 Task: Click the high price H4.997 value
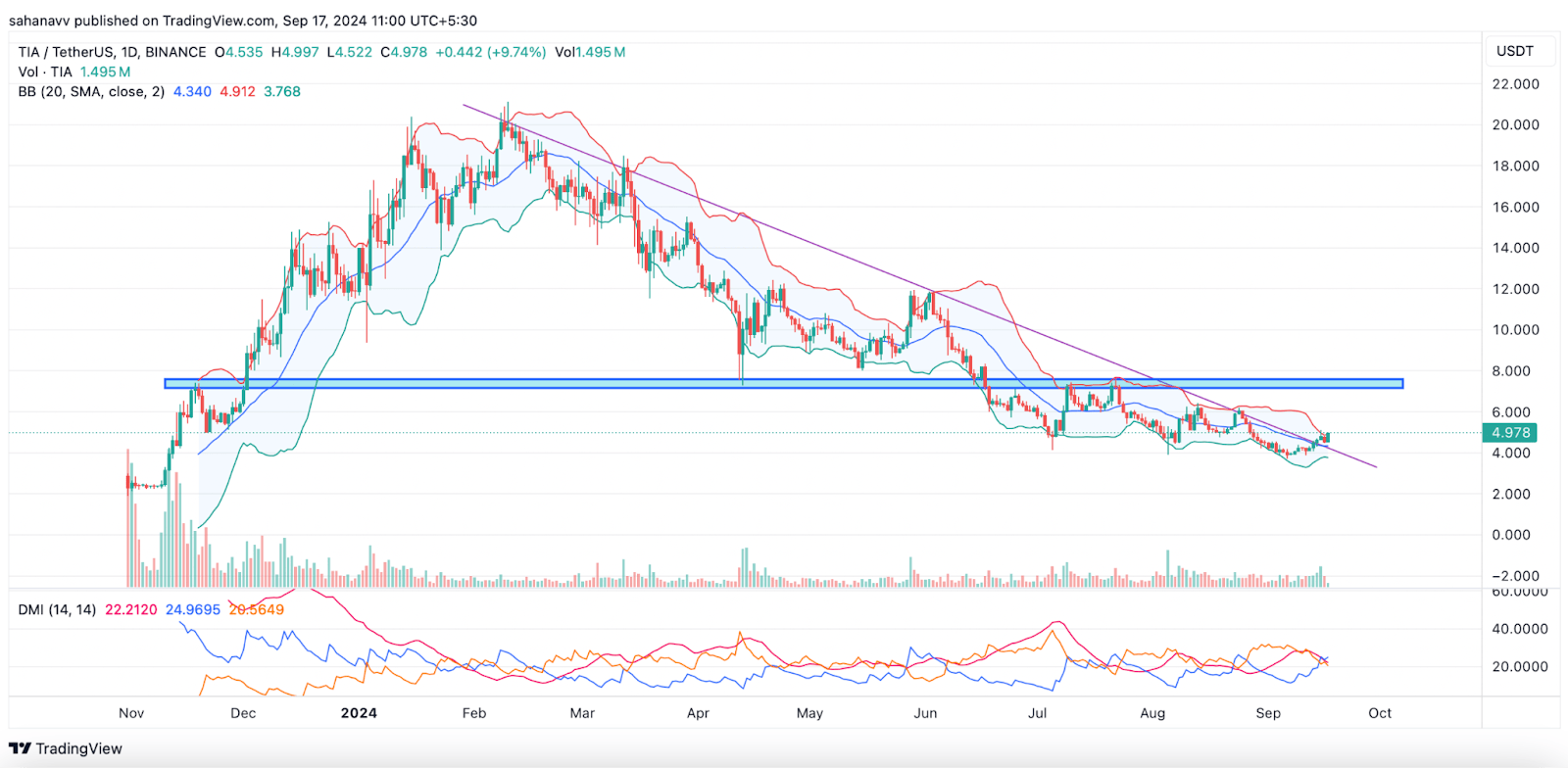(x=295, y=52)
